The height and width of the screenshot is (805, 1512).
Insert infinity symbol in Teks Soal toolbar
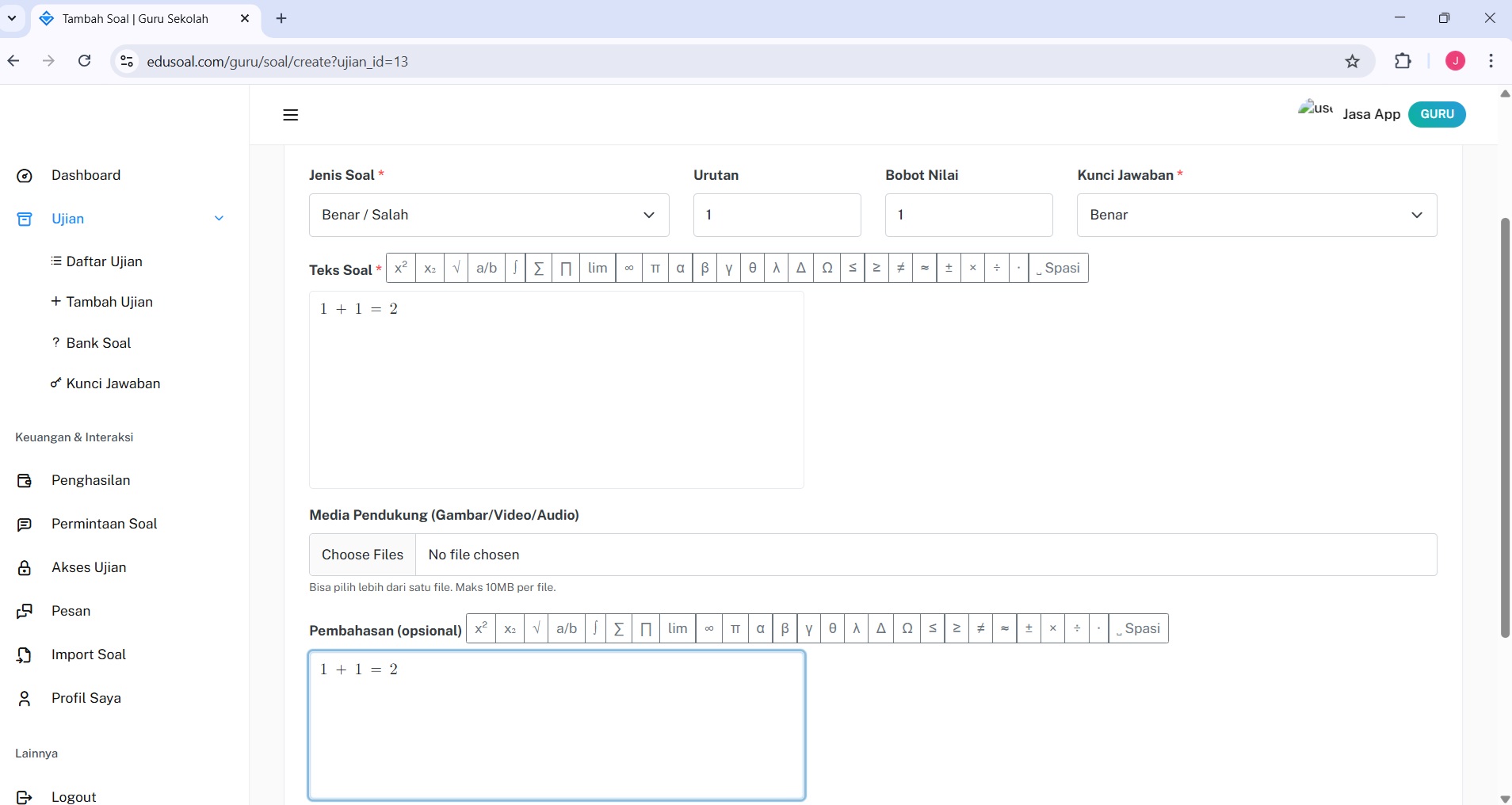(628, 268)
